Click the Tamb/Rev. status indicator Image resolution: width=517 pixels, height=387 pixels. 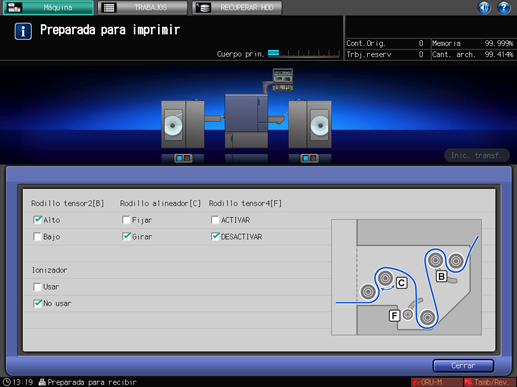[490, 382]
